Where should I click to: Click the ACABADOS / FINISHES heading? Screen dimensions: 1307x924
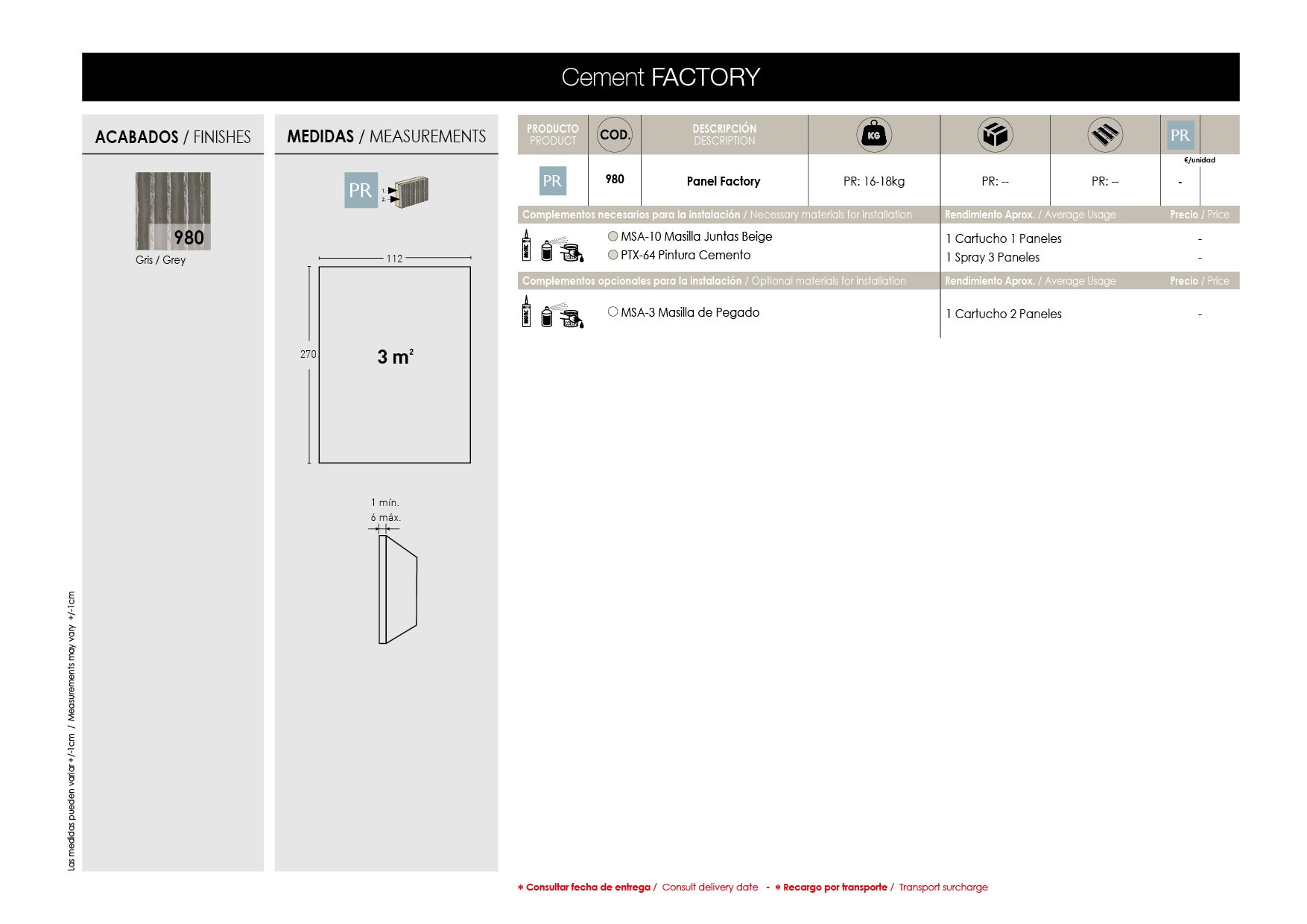(x=173, y=137)
